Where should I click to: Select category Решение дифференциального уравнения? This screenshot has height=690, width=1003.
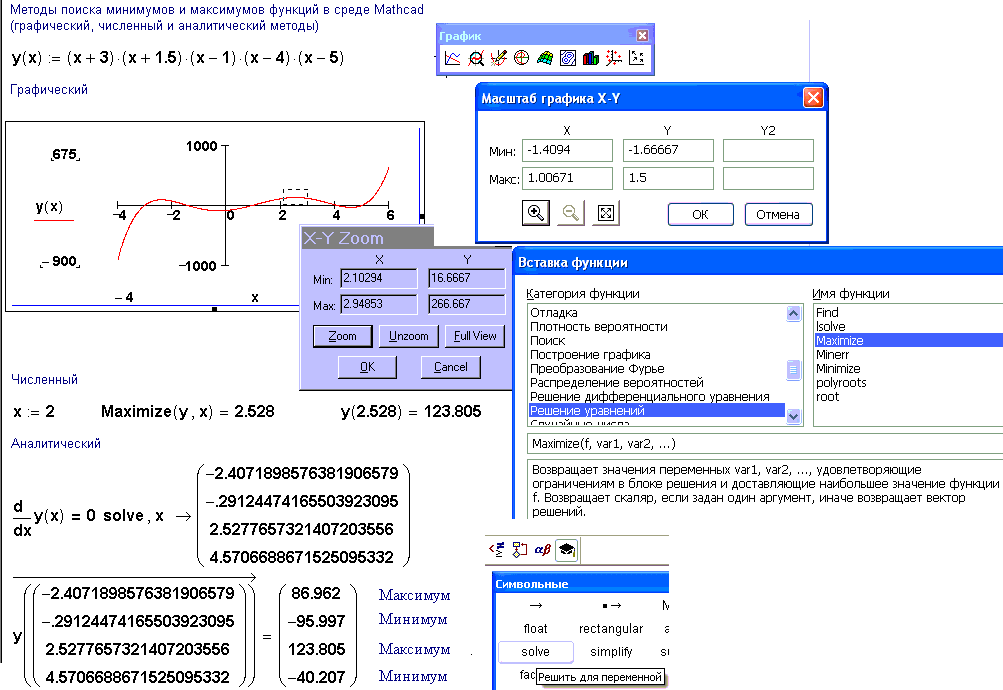pyautogui.click(x=656, y=397)
